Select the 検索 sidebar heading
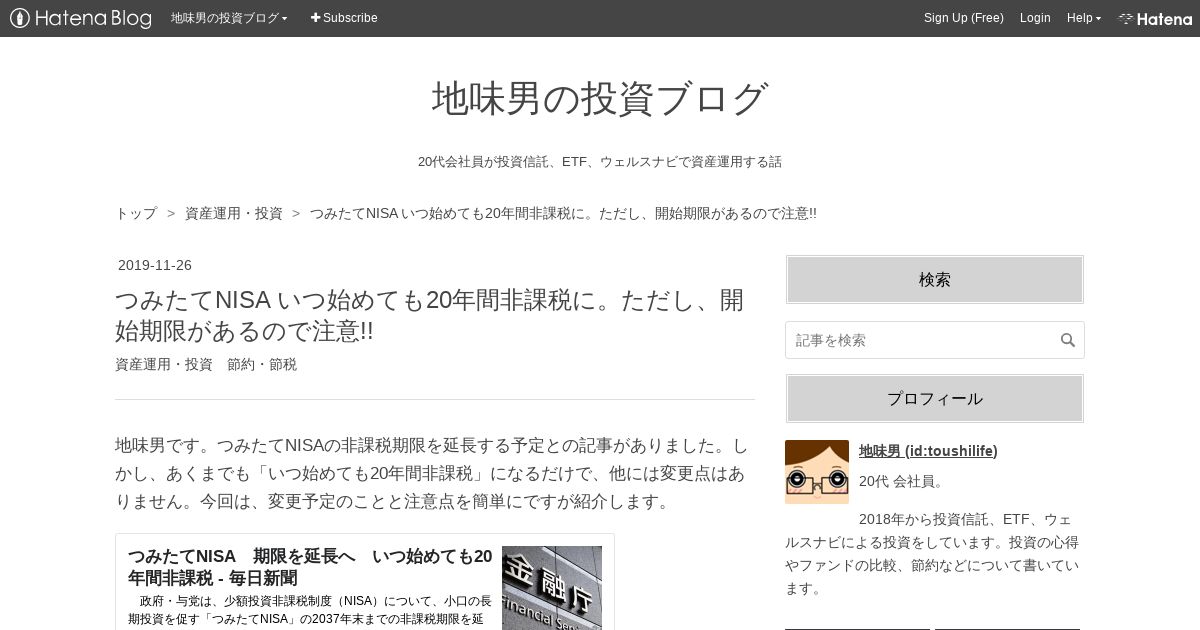This screenshot has height=630, width=1200. coord(935,279)
